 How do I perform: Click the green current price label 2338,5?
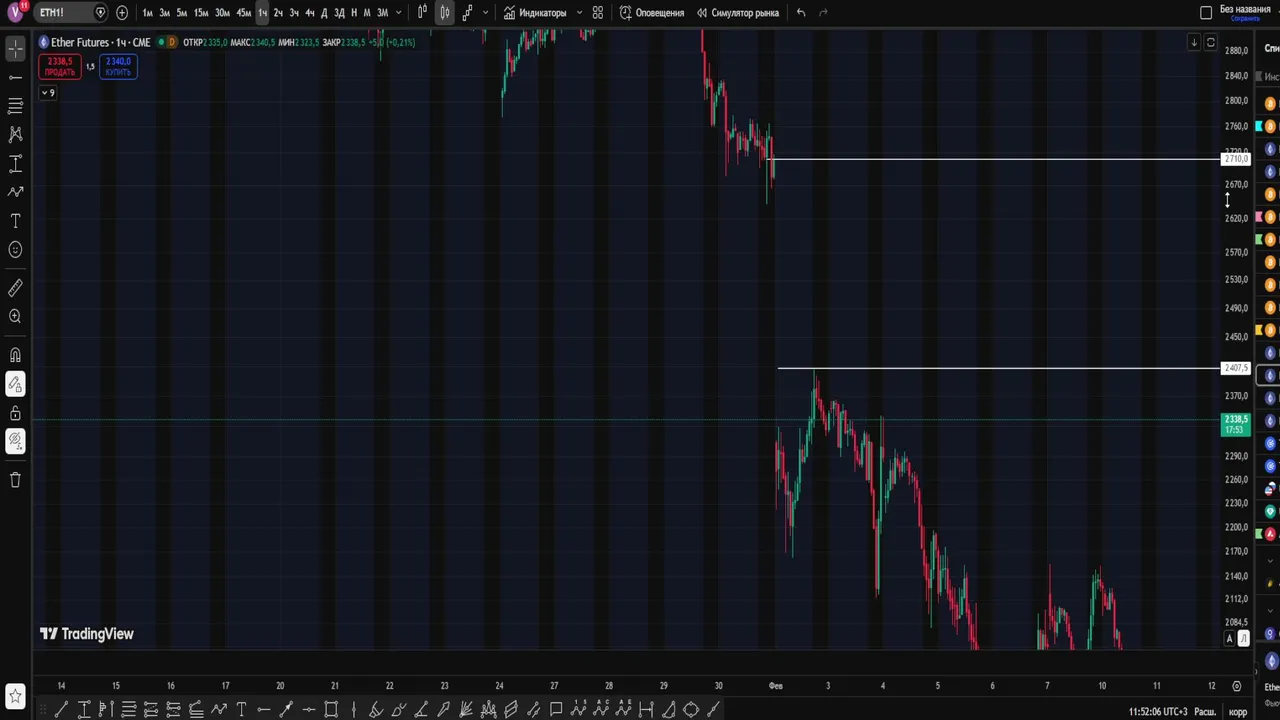pos(1236,424)
